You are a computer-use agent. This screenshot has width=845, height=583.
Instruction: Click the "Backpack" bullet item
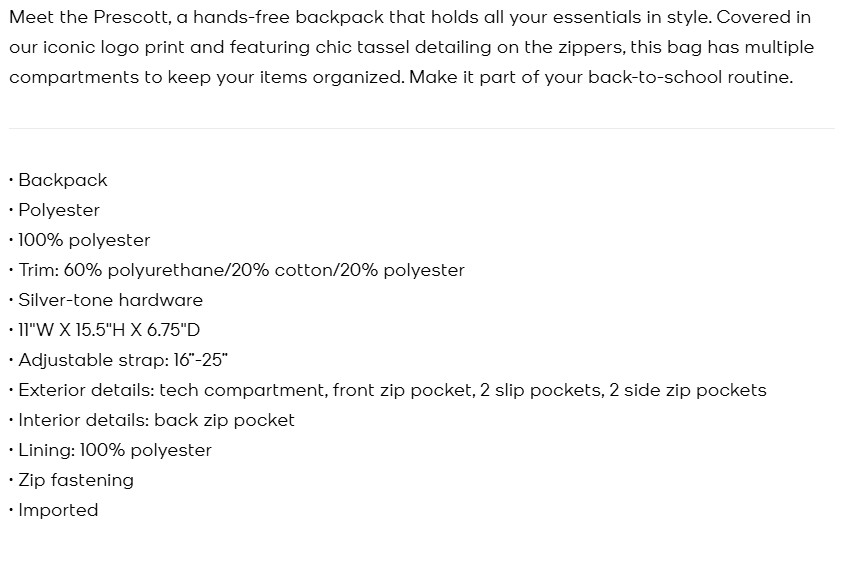pyautogui.click(x=62, y=180)
